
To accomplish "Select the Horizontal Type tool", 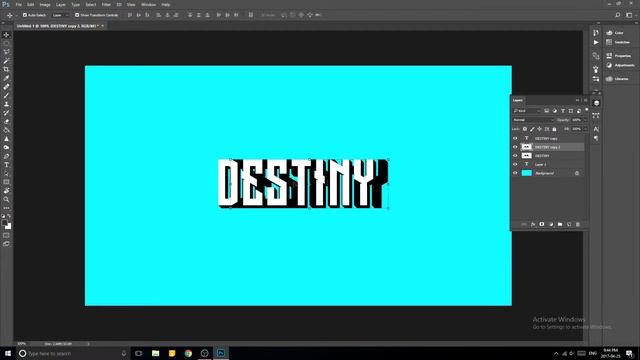I will 6,165.
